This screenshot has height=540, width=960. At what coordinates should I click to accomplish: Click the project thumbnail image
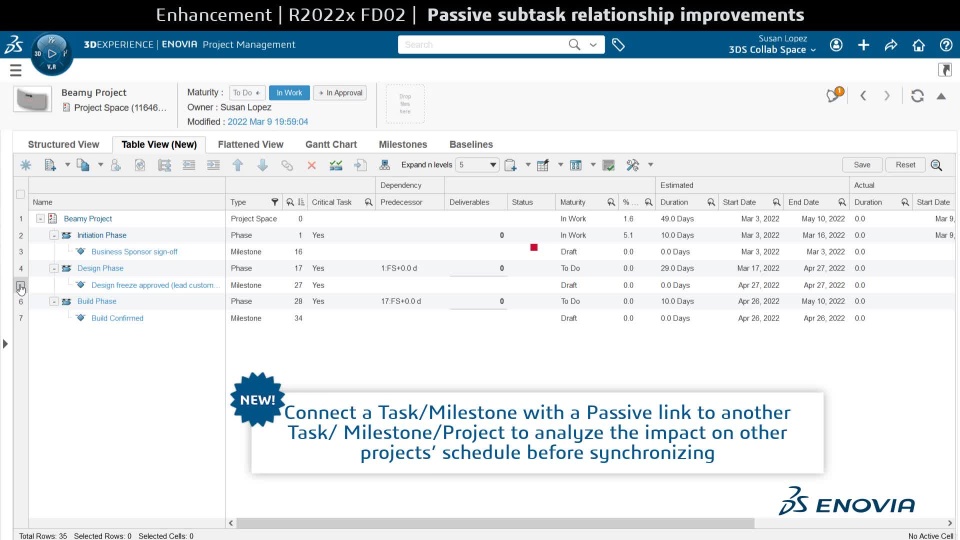(x=32, y=99)
